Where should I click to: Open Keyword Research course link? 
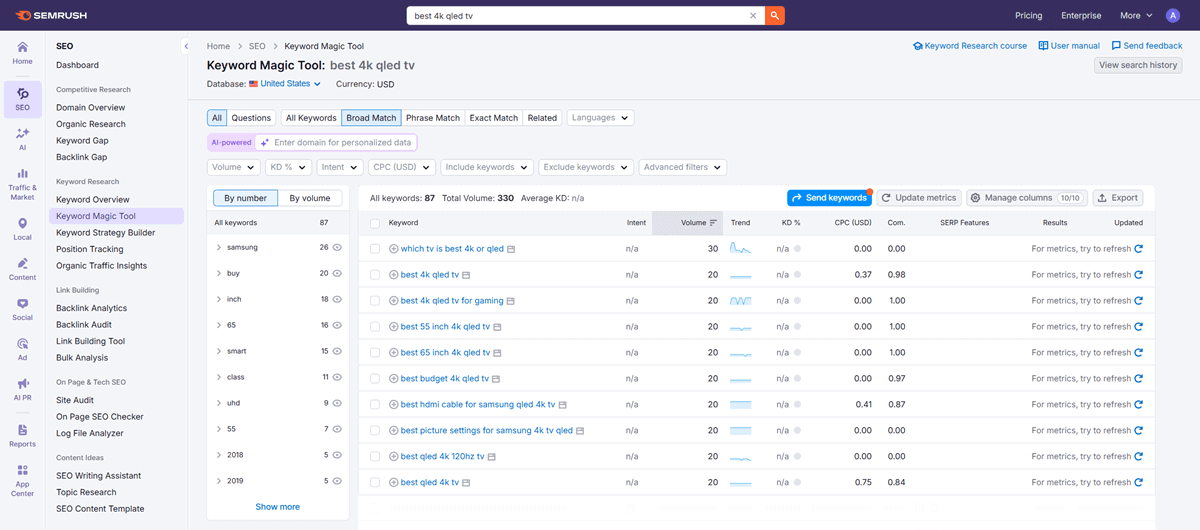970,46
